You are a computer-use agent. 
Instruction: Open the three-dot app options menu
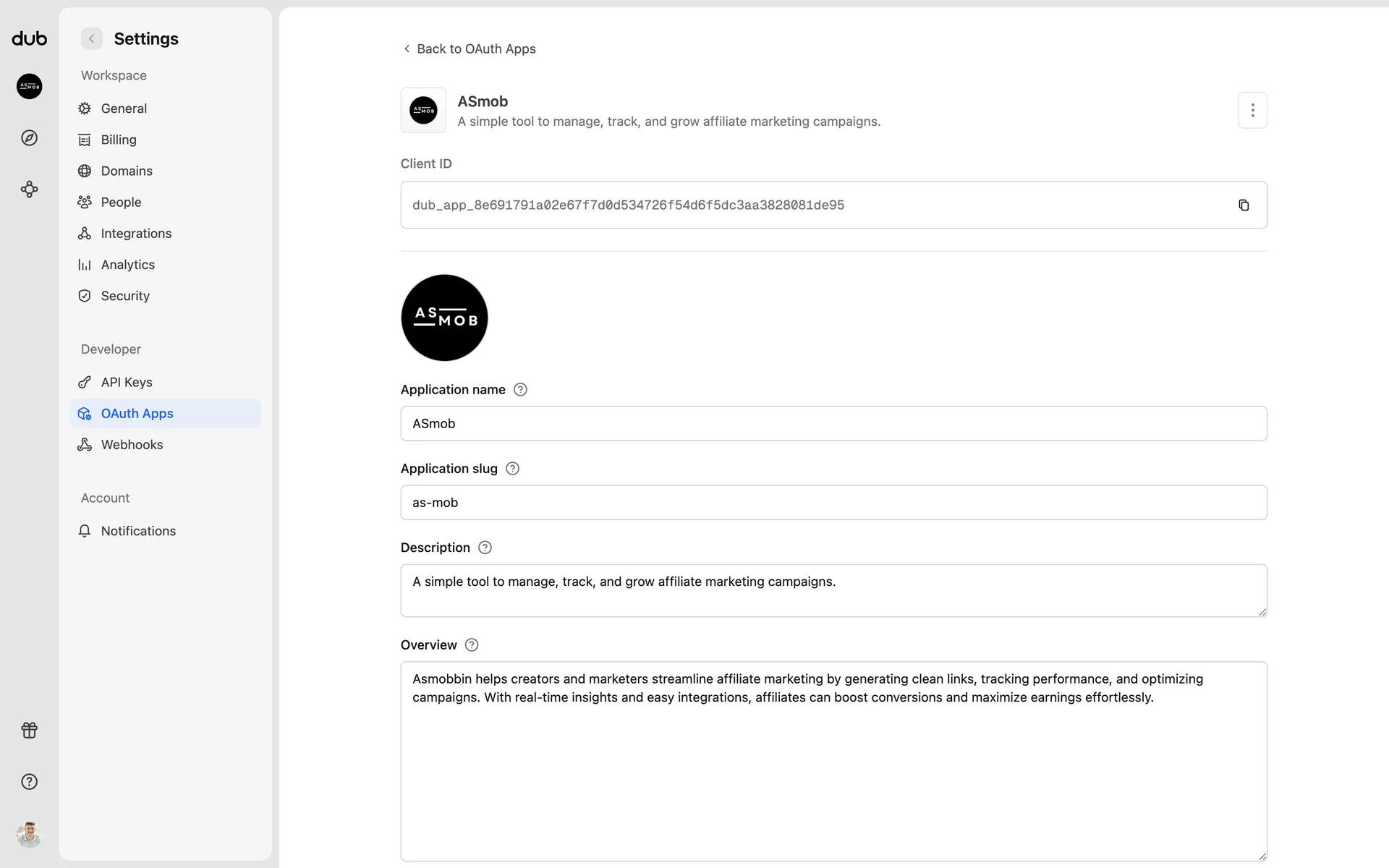click(x=1252, y=111)
